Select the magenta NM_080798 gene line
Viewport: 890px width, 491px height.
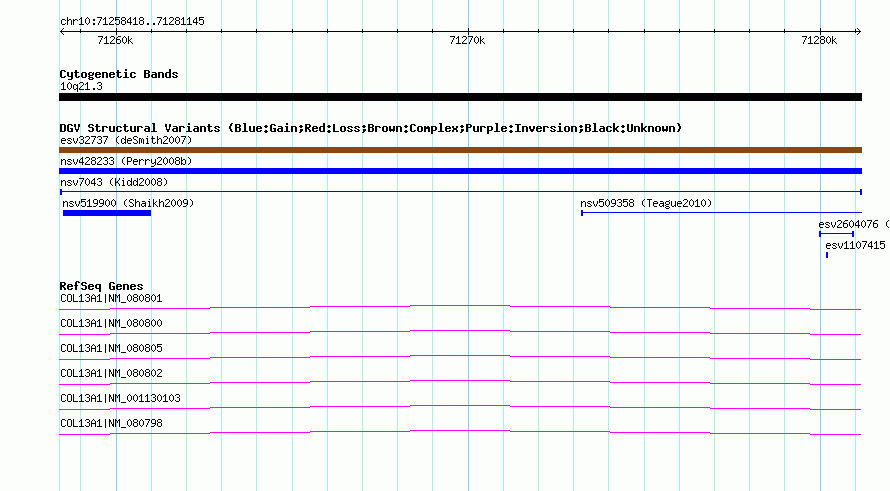460,433
